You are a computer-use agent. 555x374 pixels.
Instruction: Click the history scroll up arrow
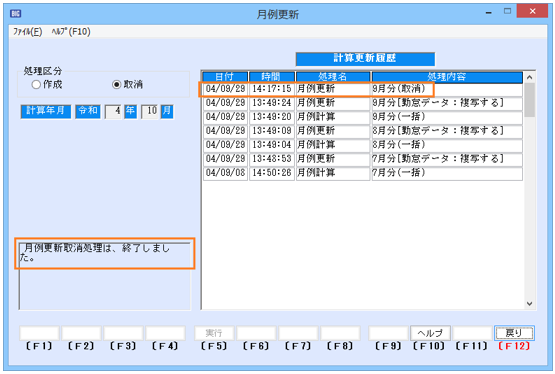(530, 77)
